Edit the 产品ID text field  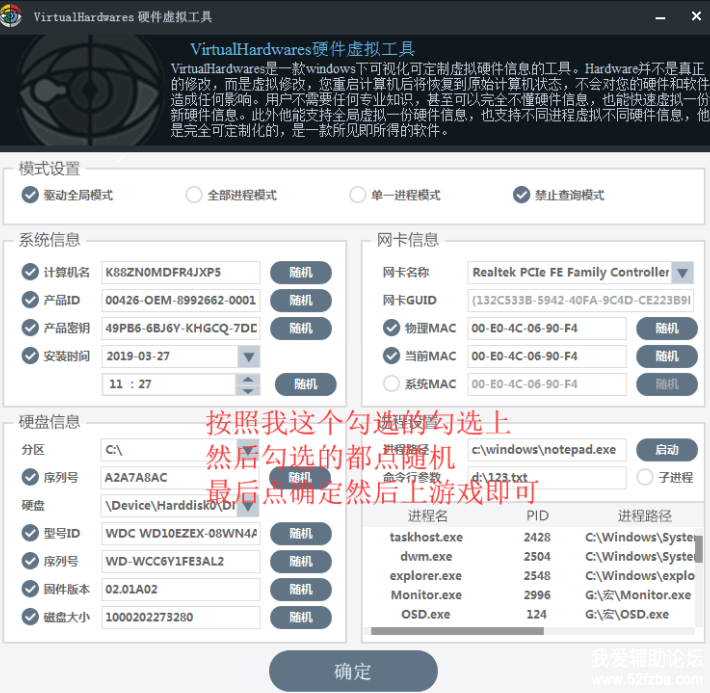[x=181, y=300]
